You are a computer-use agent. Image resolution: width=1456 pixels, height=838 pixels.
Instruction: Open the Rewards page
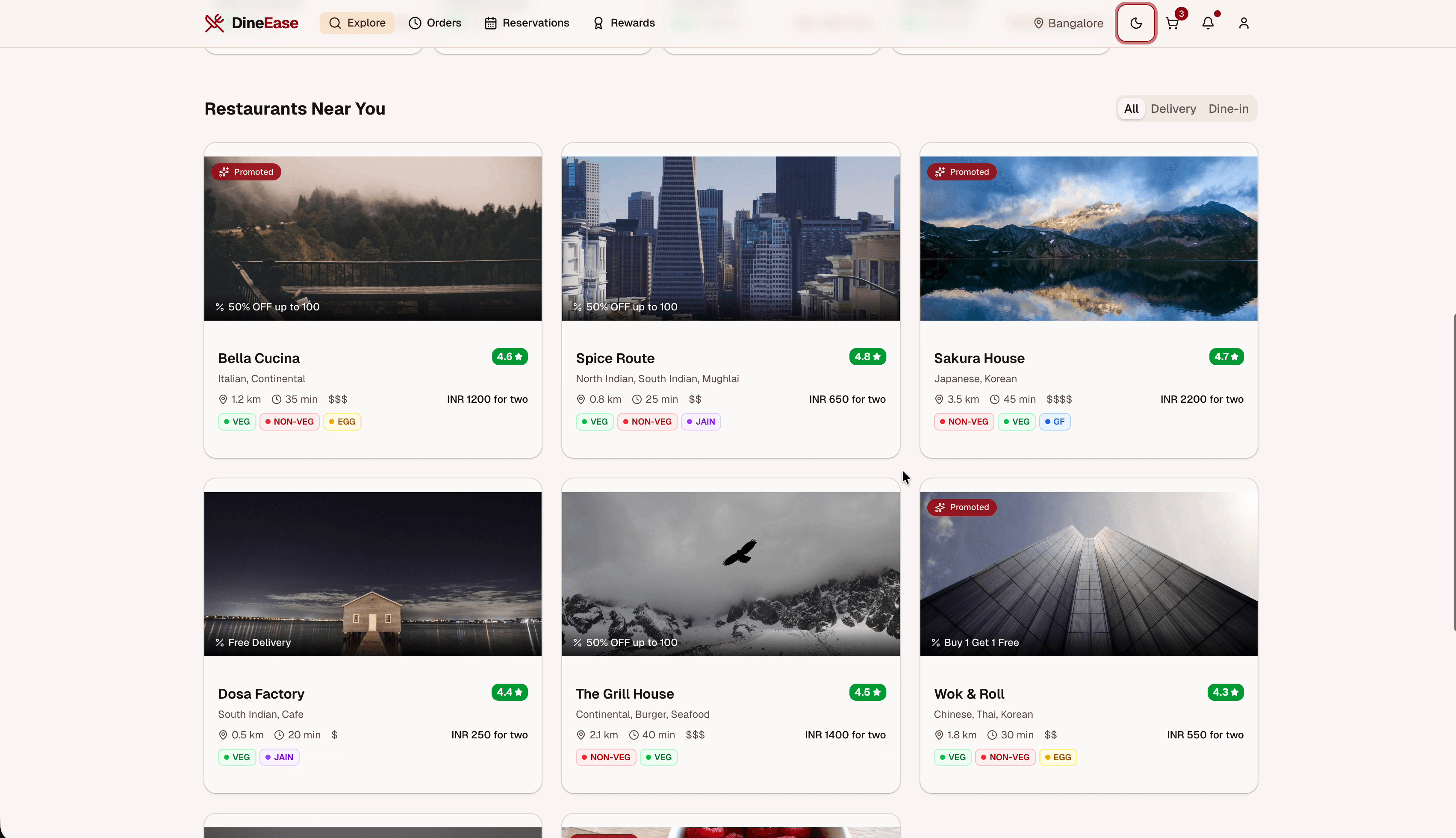tap(624, 23)
